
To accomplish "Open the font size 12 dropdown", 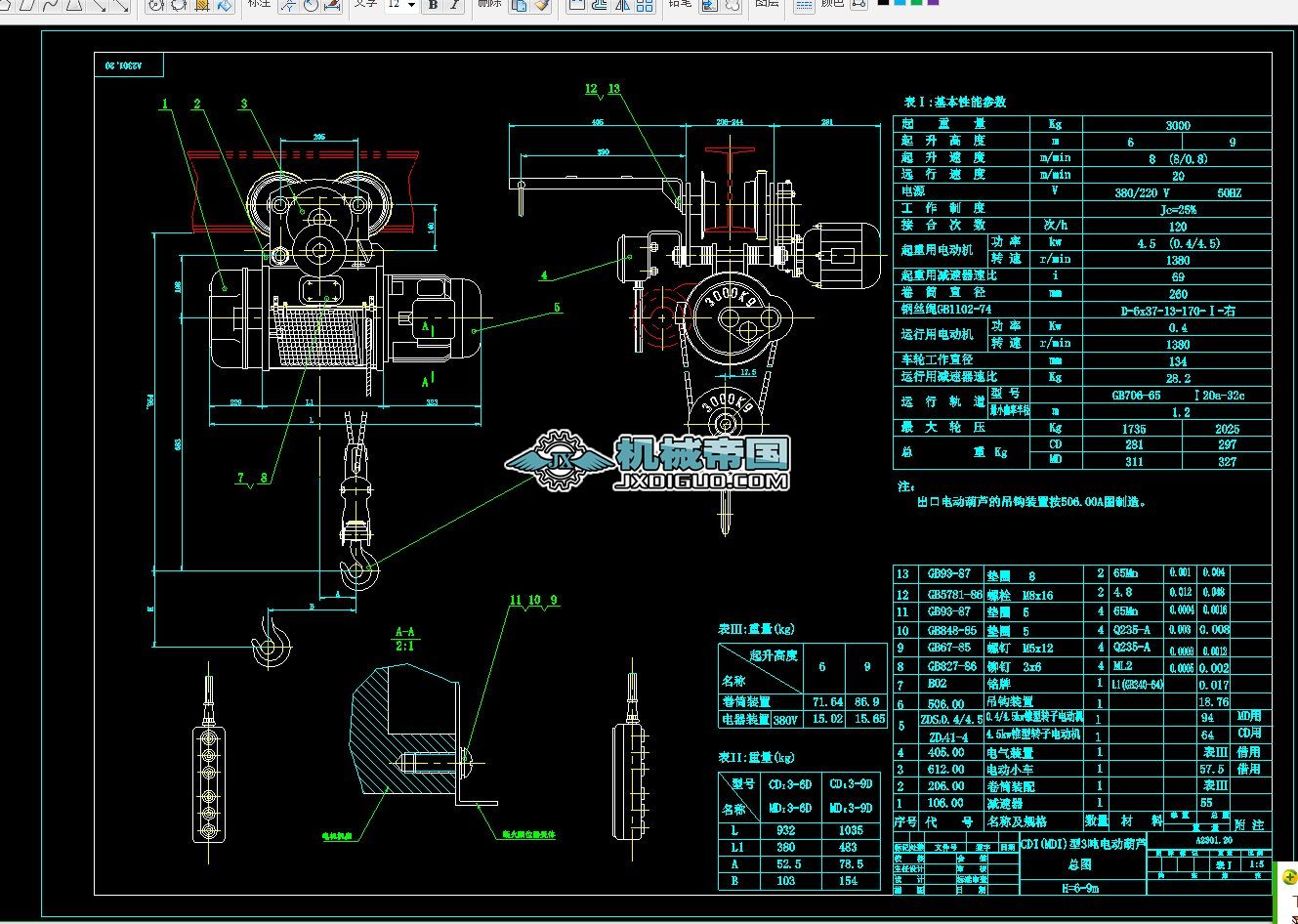I will click(410, 5).
